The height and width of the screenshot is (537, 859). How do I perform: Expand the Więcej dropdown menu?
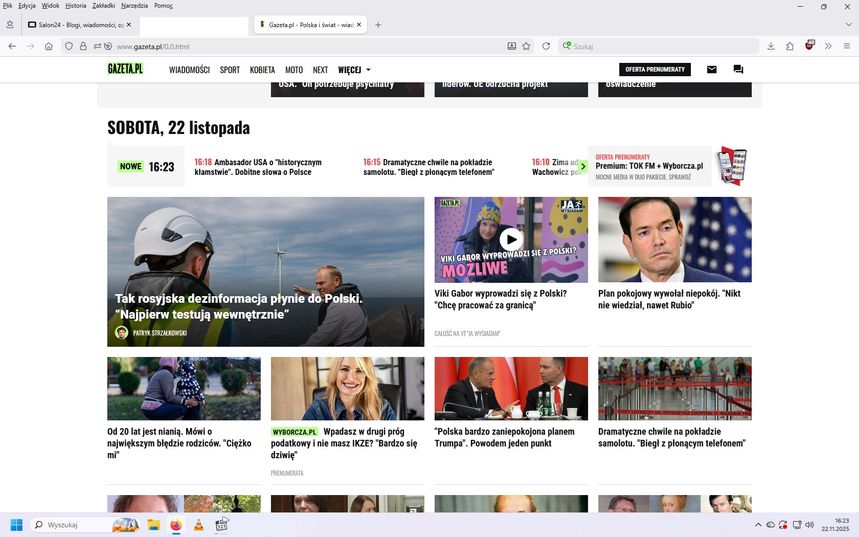pyautogui.click(x=354, y=70)
